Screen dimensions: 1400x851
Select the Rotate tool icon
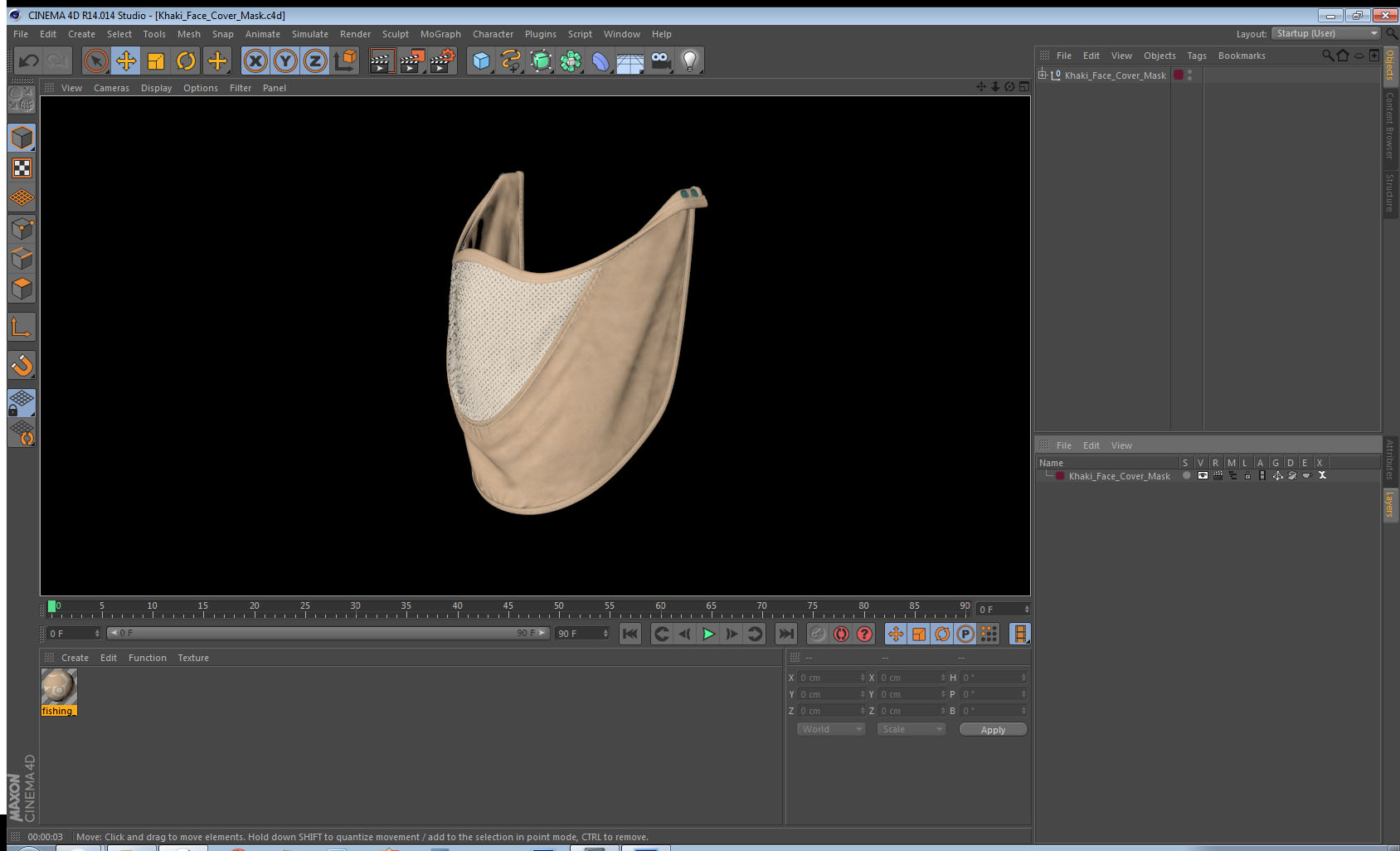(187, 61)
